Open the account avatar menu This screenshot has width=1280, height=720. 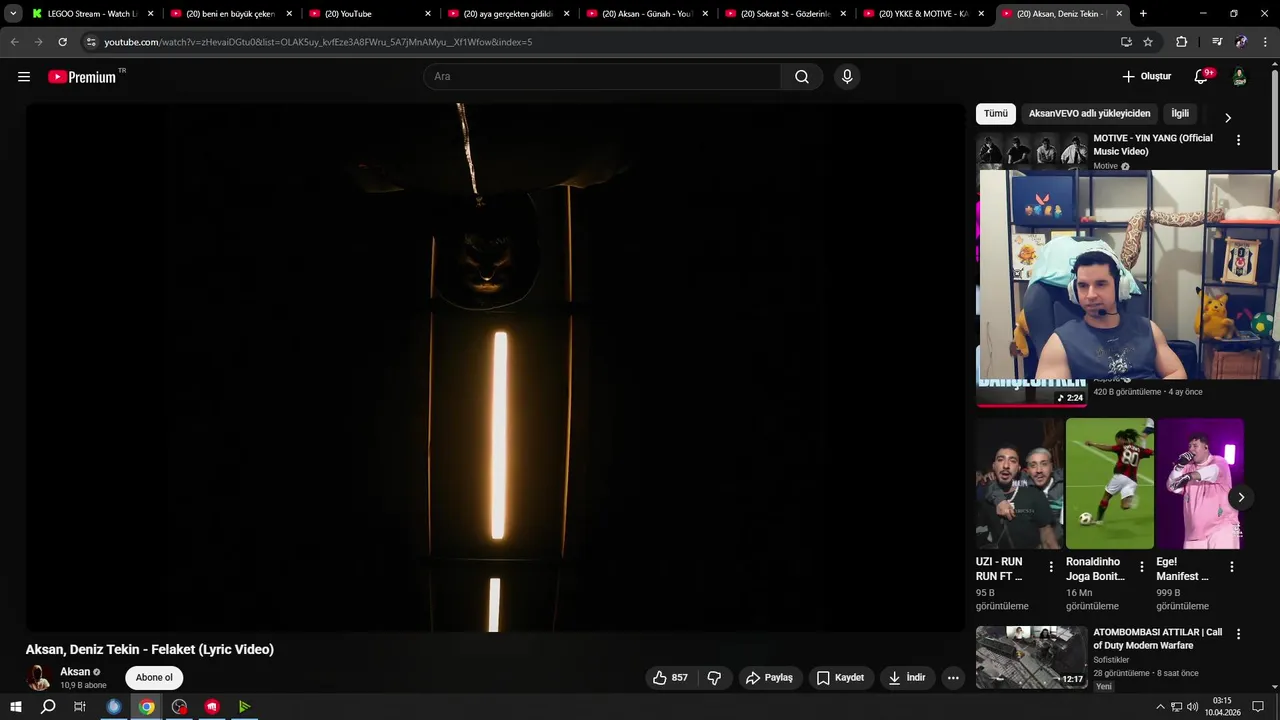(1239, 77)
